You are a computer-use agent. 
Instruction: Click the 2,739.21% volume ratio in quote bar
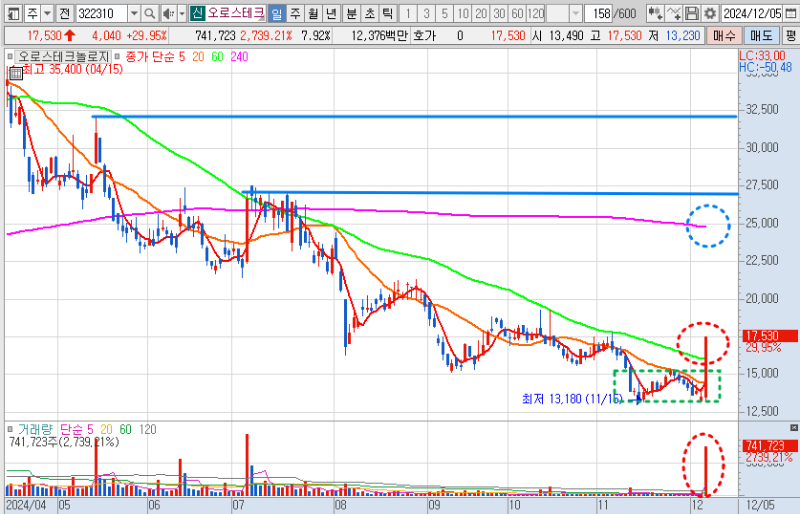pyautogui.click(x=266, y=36)
